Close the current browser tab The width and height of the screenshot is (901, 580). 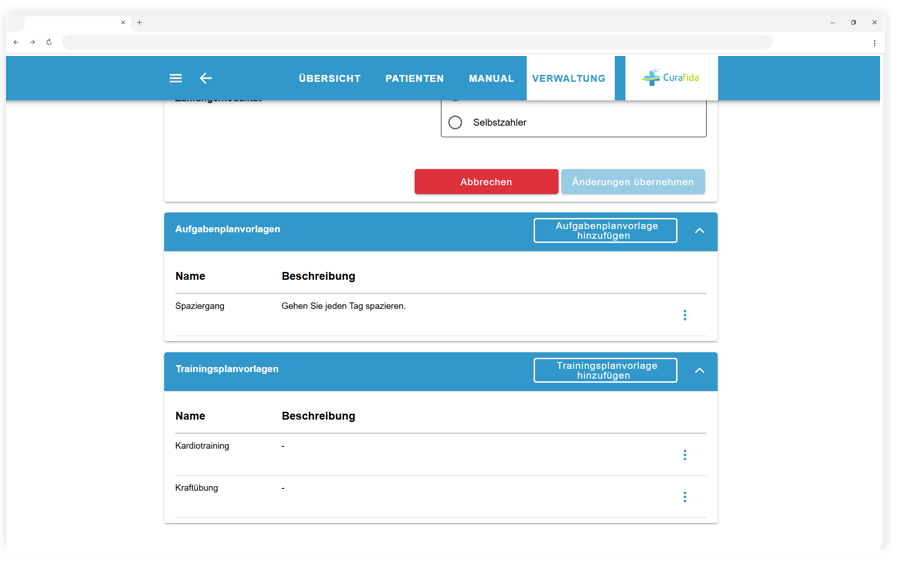pos(123,22)
